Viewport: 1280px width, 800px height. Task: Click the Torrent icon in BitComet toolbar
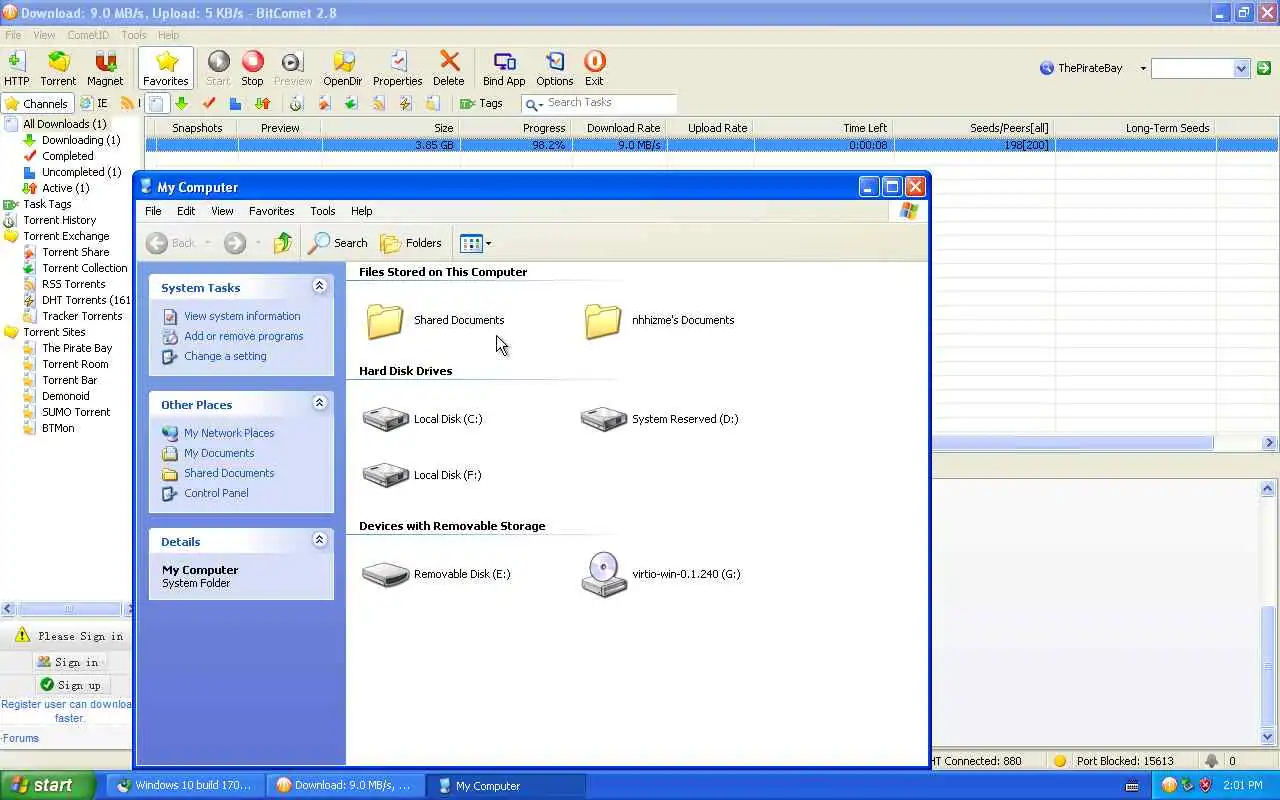pyautogui.click(x=58, y=68)
